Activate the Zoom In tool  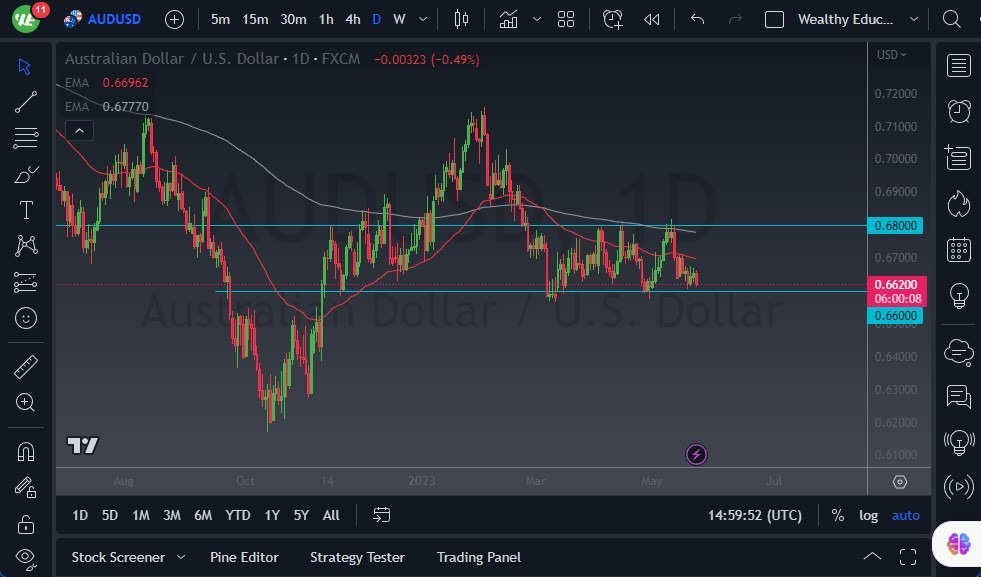click(x=26, y=403)
